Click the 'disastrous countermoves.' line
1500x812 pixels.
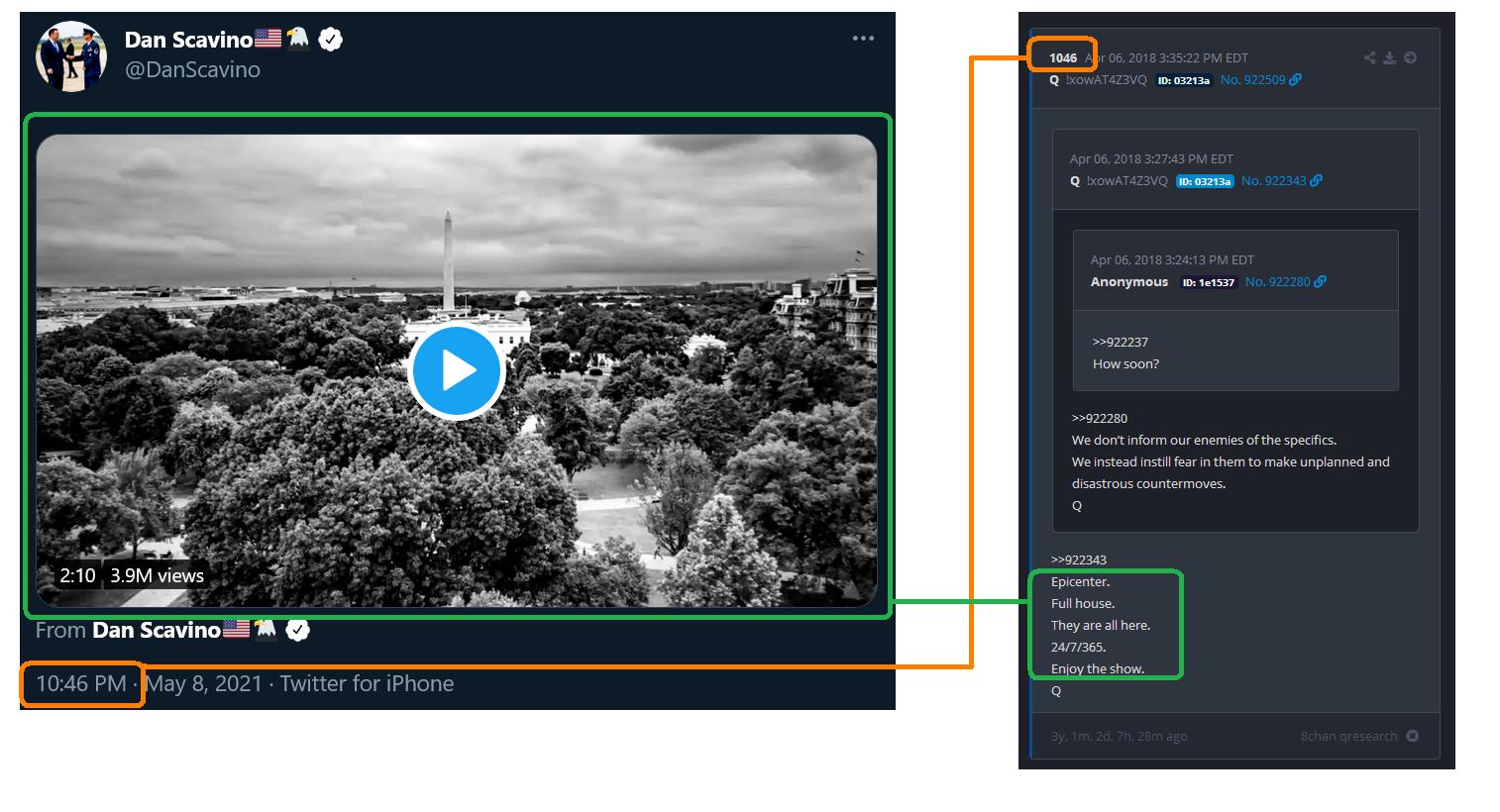(x=1148, y=483)
